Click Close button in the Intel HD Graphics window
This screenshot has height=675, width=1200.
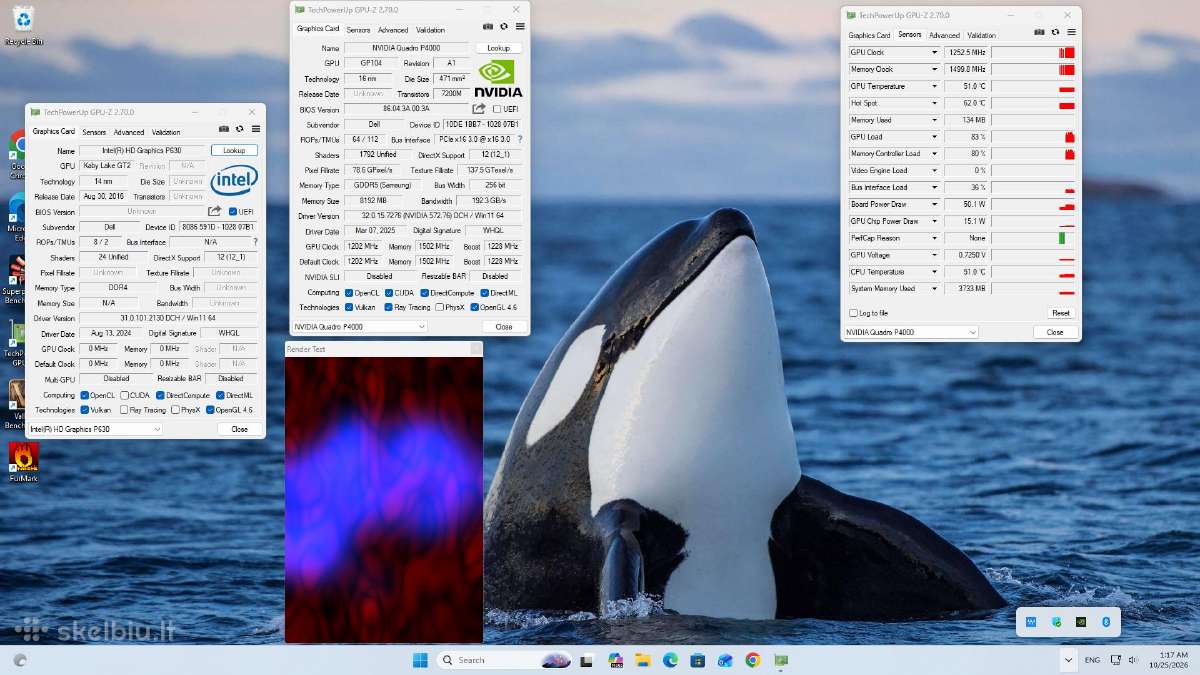[x=239, y=429]
